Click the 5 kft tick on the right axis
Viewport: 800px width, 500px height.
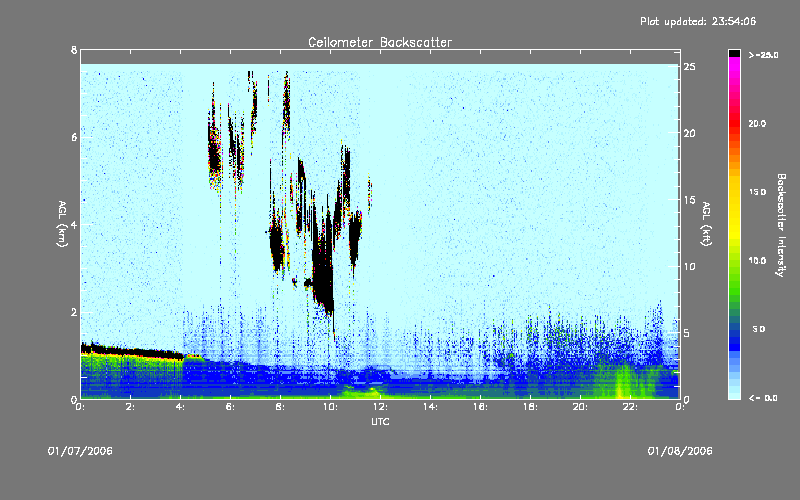(x=687, y=333)
